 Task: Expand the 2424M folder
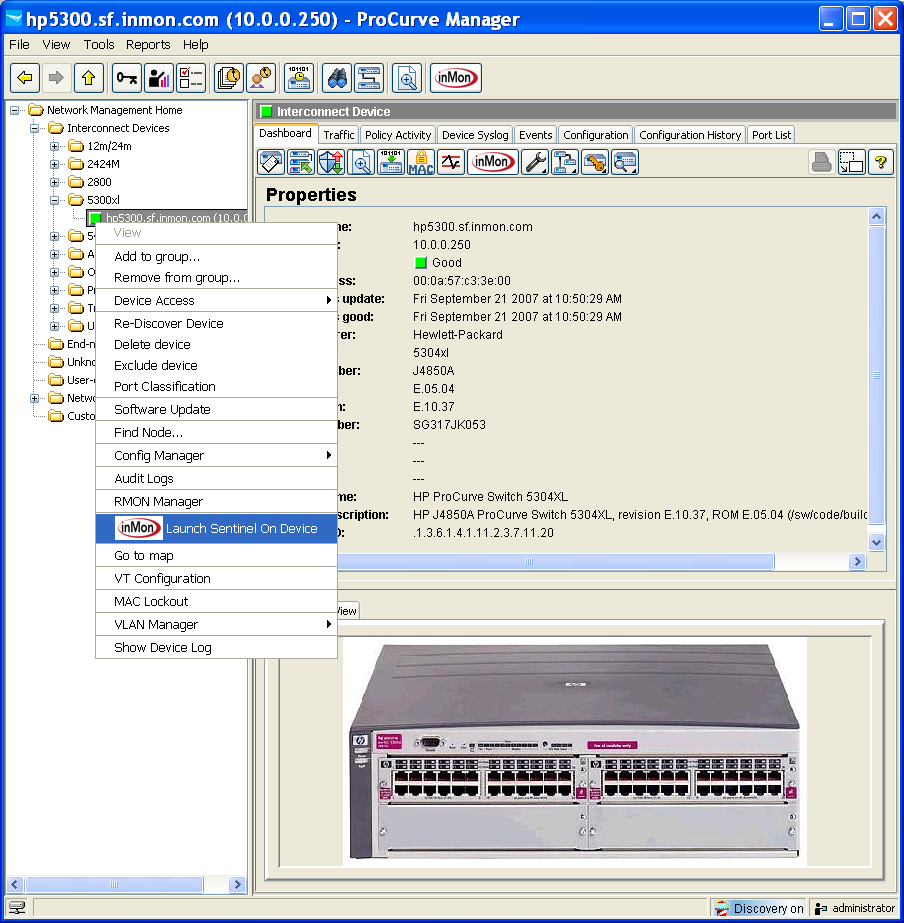(x=55, y=164)
